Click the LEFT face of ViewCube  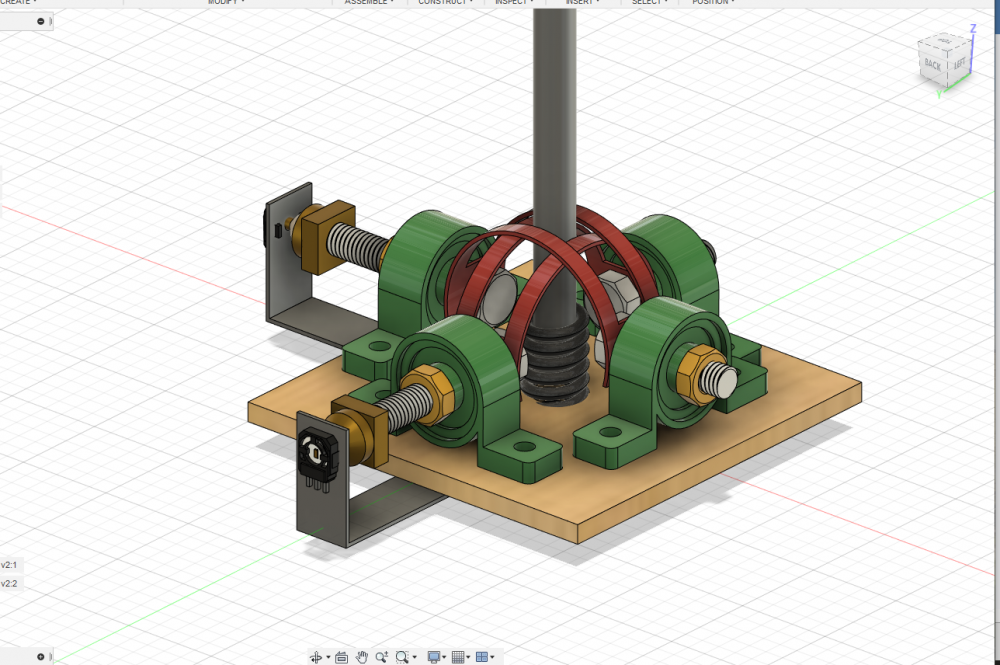click(x=958, y=63)
